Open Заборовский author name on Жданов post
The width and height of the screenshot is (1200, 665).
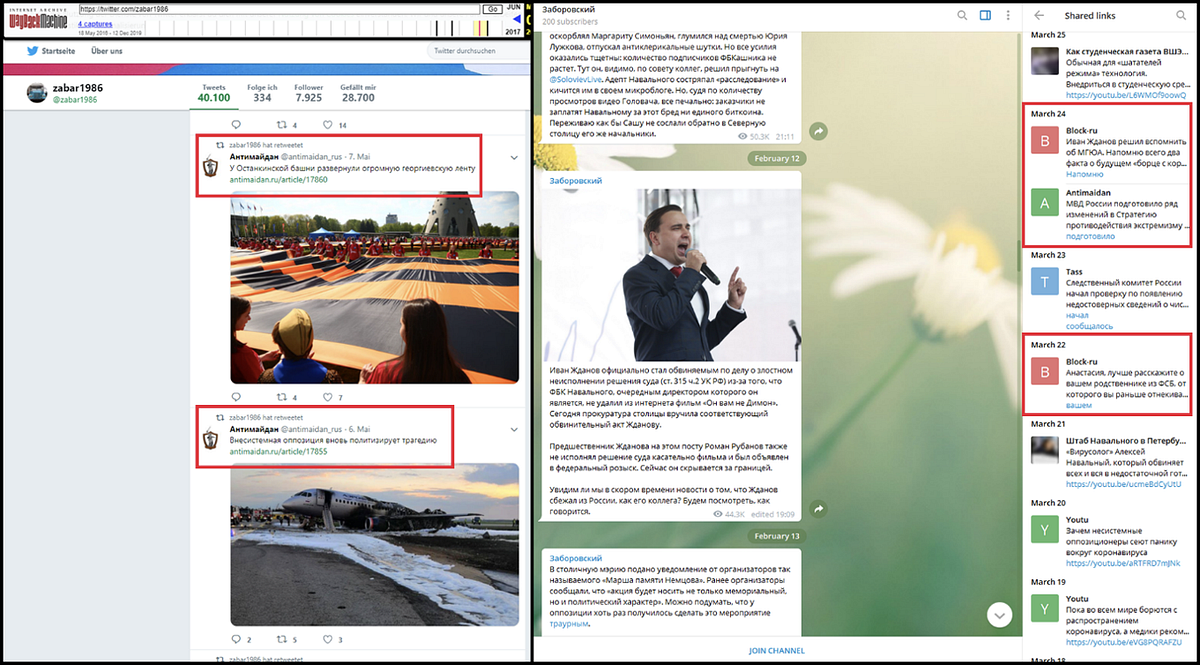point(576,181)
